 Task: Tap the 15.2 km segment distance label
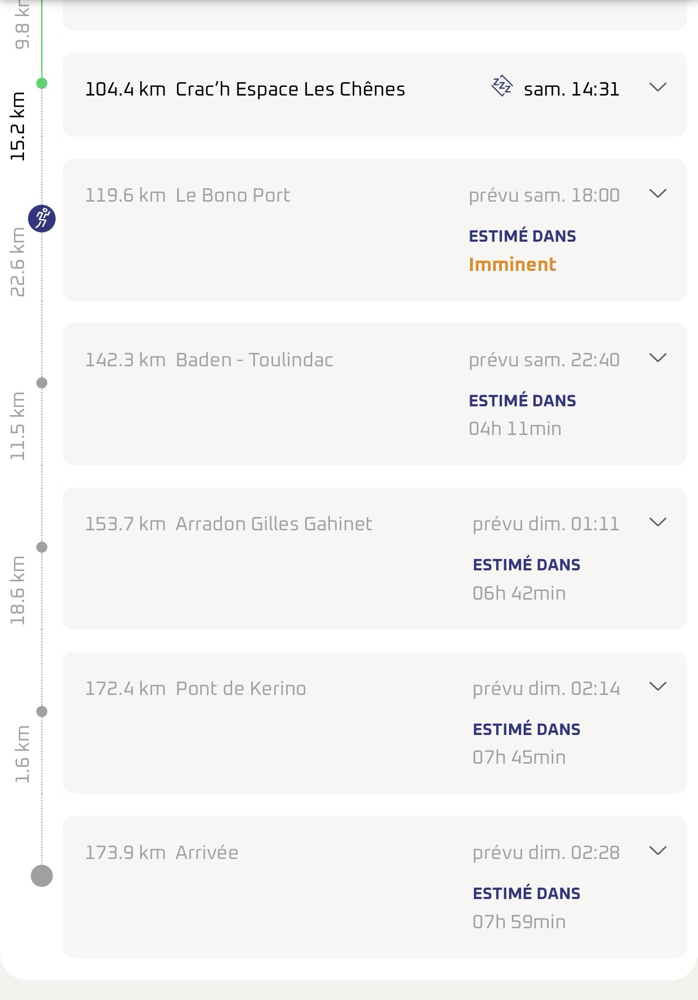pos(17,126)
